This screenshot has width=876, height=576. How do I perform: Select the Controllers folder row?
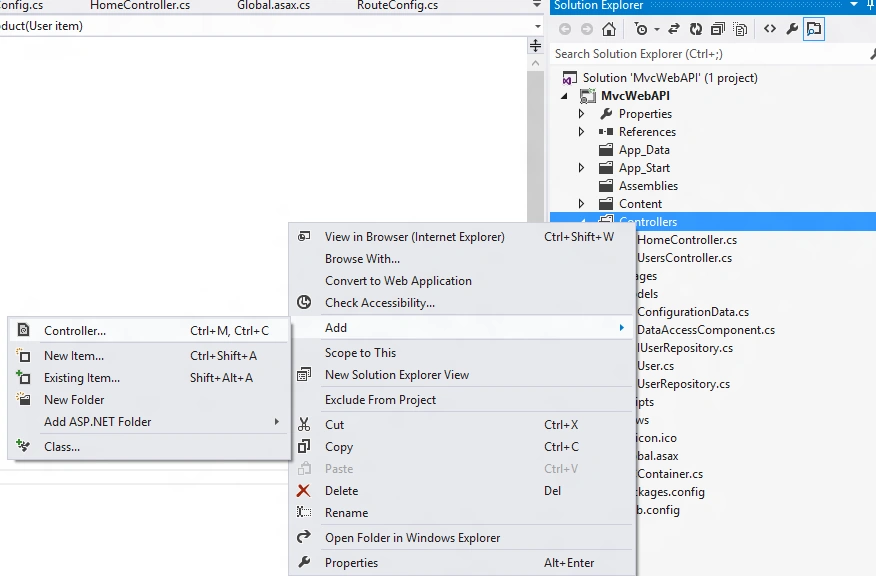[x=713, y=221]
